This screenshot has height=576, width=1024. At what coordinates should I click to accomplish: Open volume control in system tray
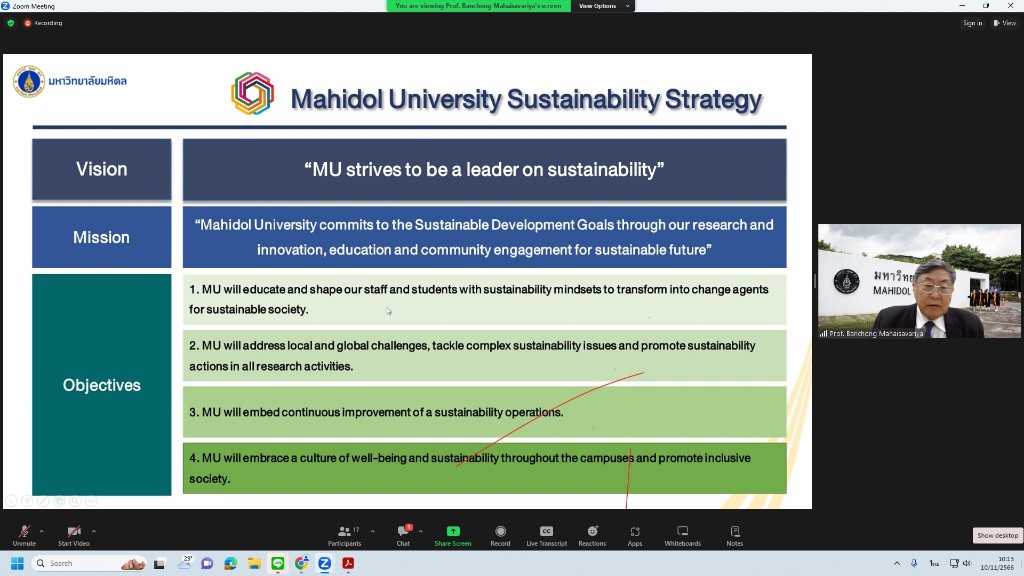coord(967,563)
